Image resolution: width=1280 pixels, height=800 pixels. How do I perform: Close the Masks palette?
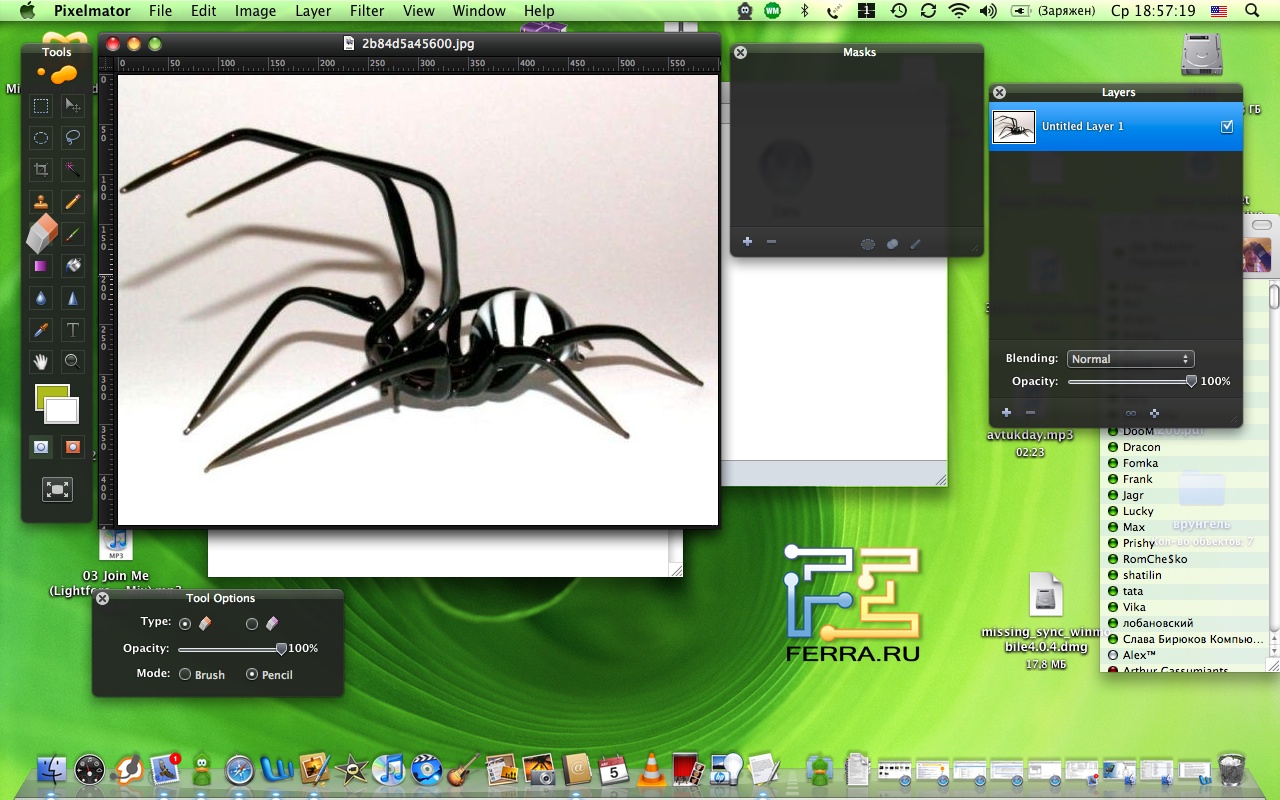[x=741, y=52]
